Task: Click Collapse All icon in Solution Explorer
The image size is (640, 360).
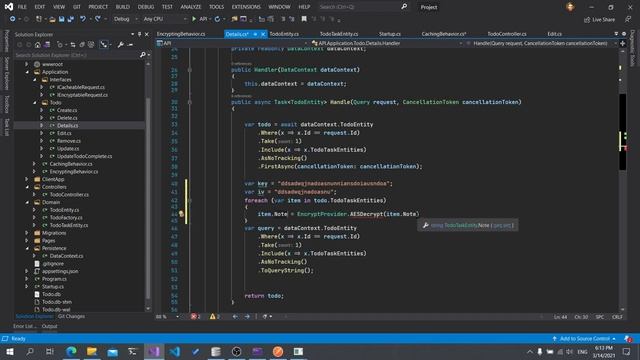Action: coord(82,44)
